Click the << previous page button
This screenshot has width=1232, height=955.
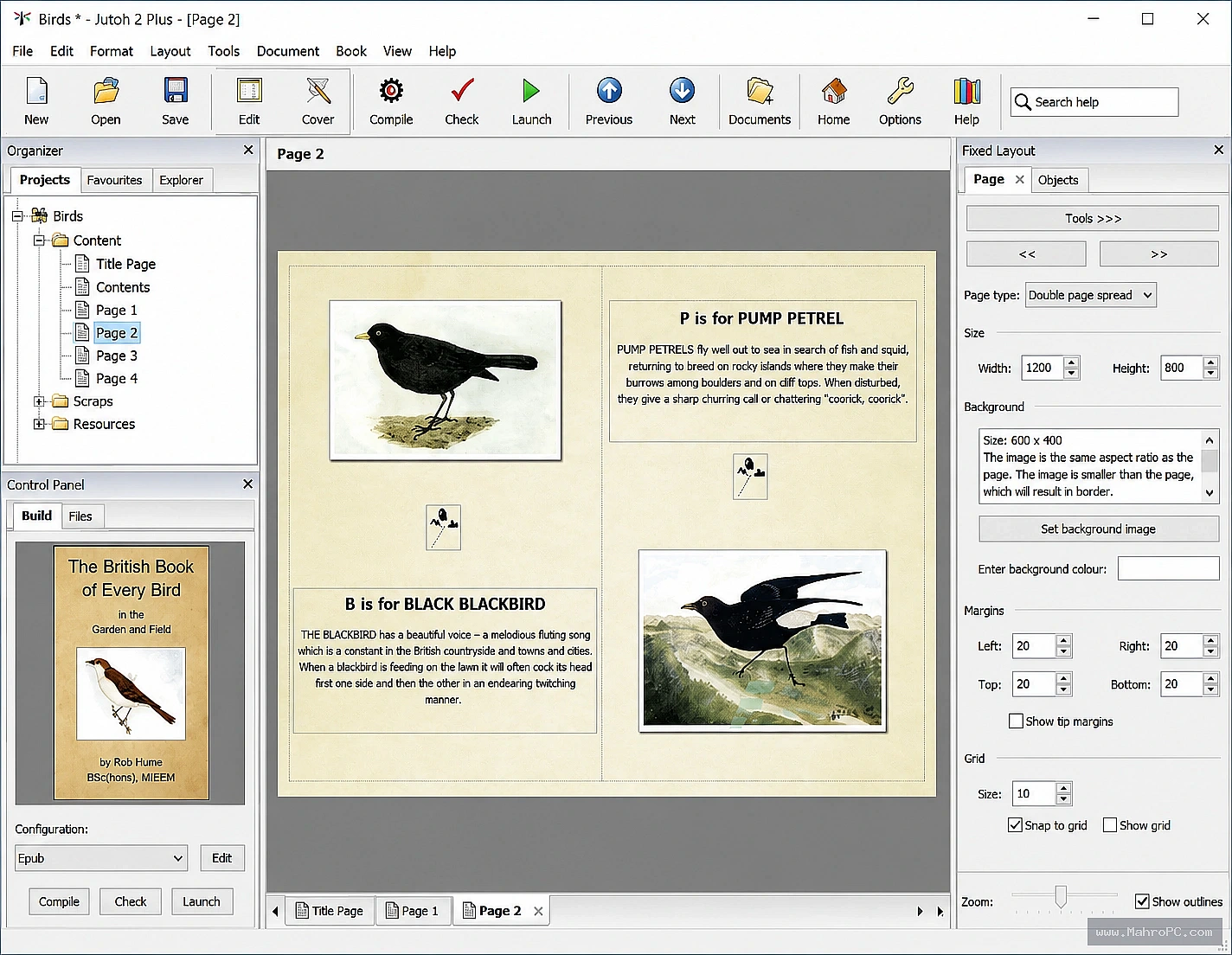(x=1026, y=254)
